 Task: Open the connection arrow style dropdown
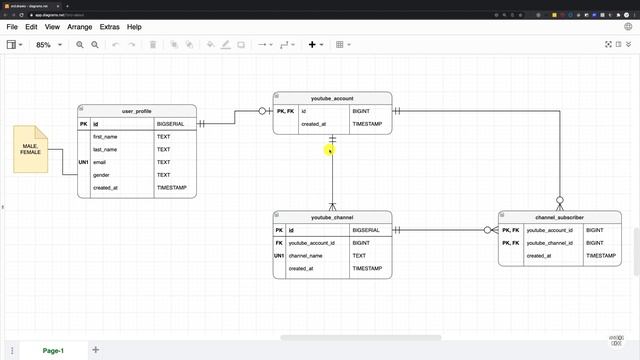click(x=265, y=44)
